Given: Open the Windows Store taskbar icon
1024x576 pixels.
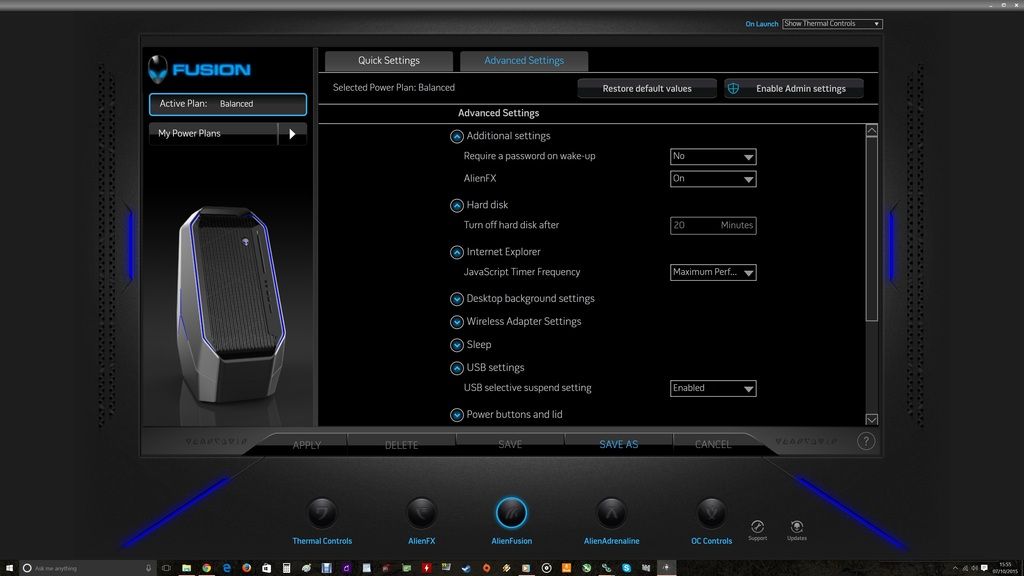Looking at the screenshot, I should (266, 568).
